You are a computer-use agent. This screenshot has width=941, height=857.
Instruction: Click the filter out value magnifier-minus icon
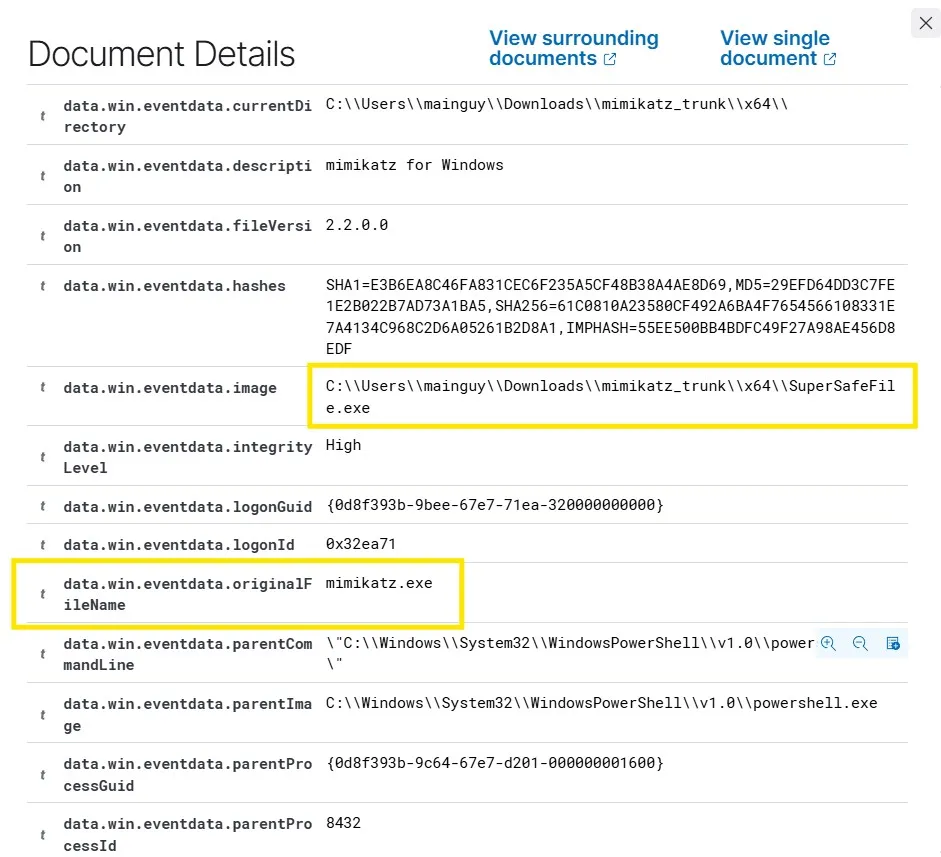click(860, 644)
